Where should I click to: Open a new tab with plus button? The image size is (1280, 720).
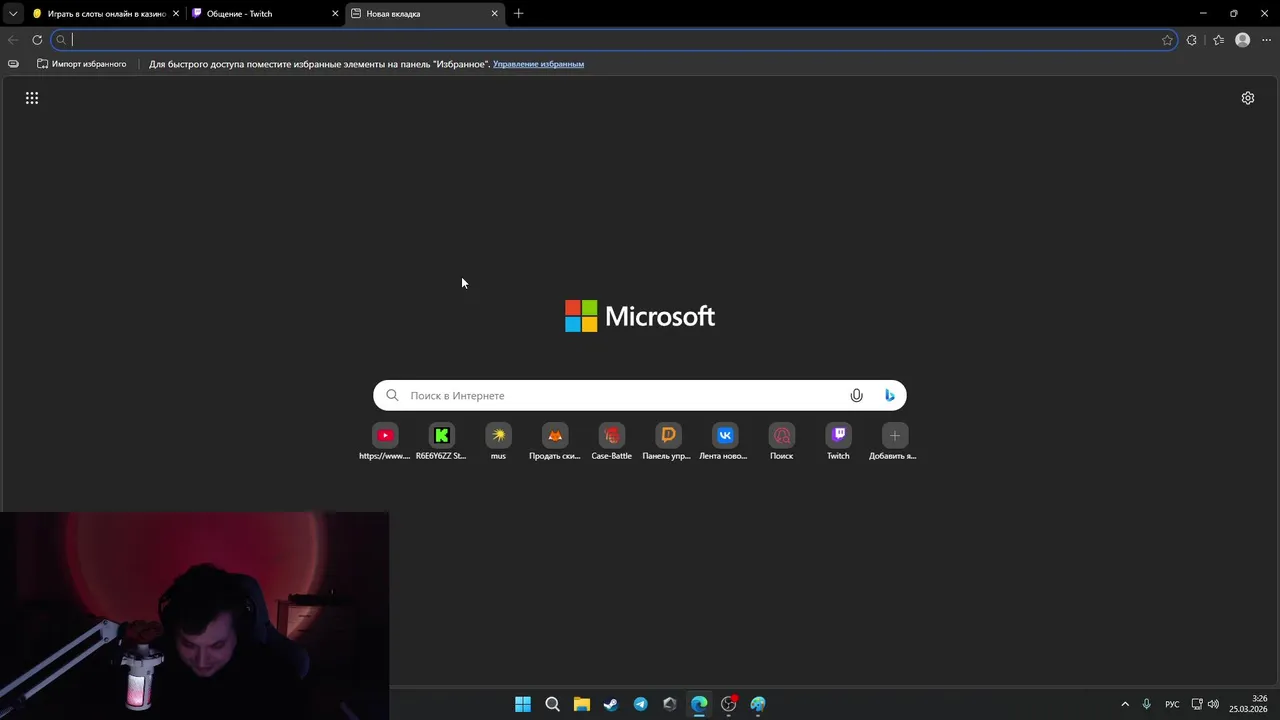(518, 14)
